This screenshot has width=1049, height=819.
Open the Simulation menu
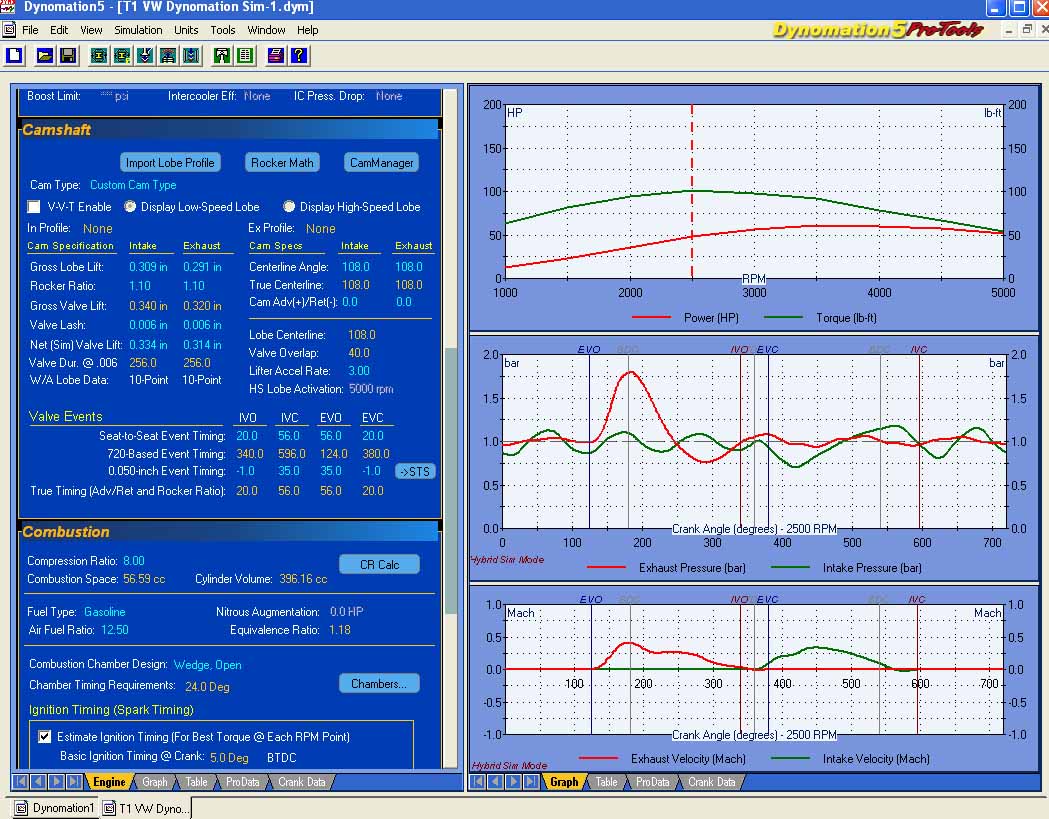pyautogui.click(x=138, y=30)
